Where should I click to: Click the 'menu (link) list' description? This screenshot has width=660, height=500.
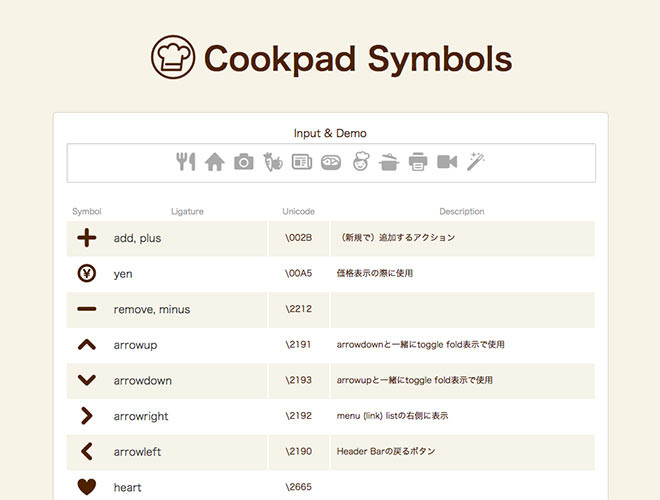(x=392, y=416)
